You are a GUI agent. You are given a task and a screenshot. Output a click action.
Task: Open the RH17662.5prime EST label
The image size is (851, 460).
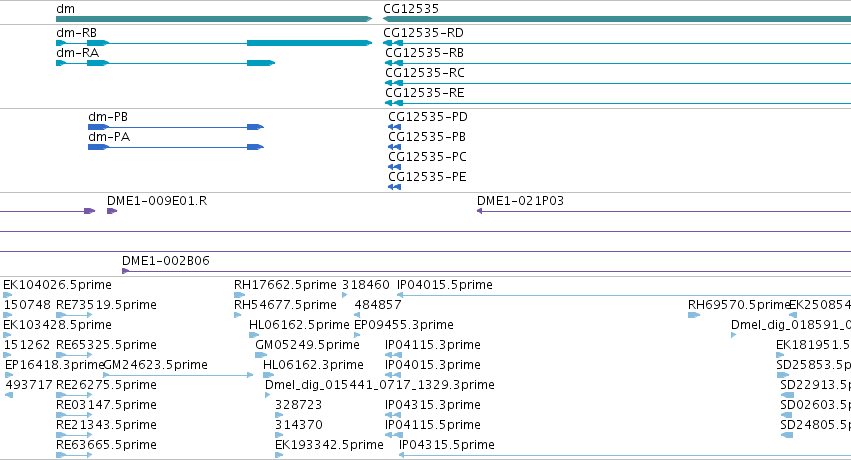coord(285,285)
